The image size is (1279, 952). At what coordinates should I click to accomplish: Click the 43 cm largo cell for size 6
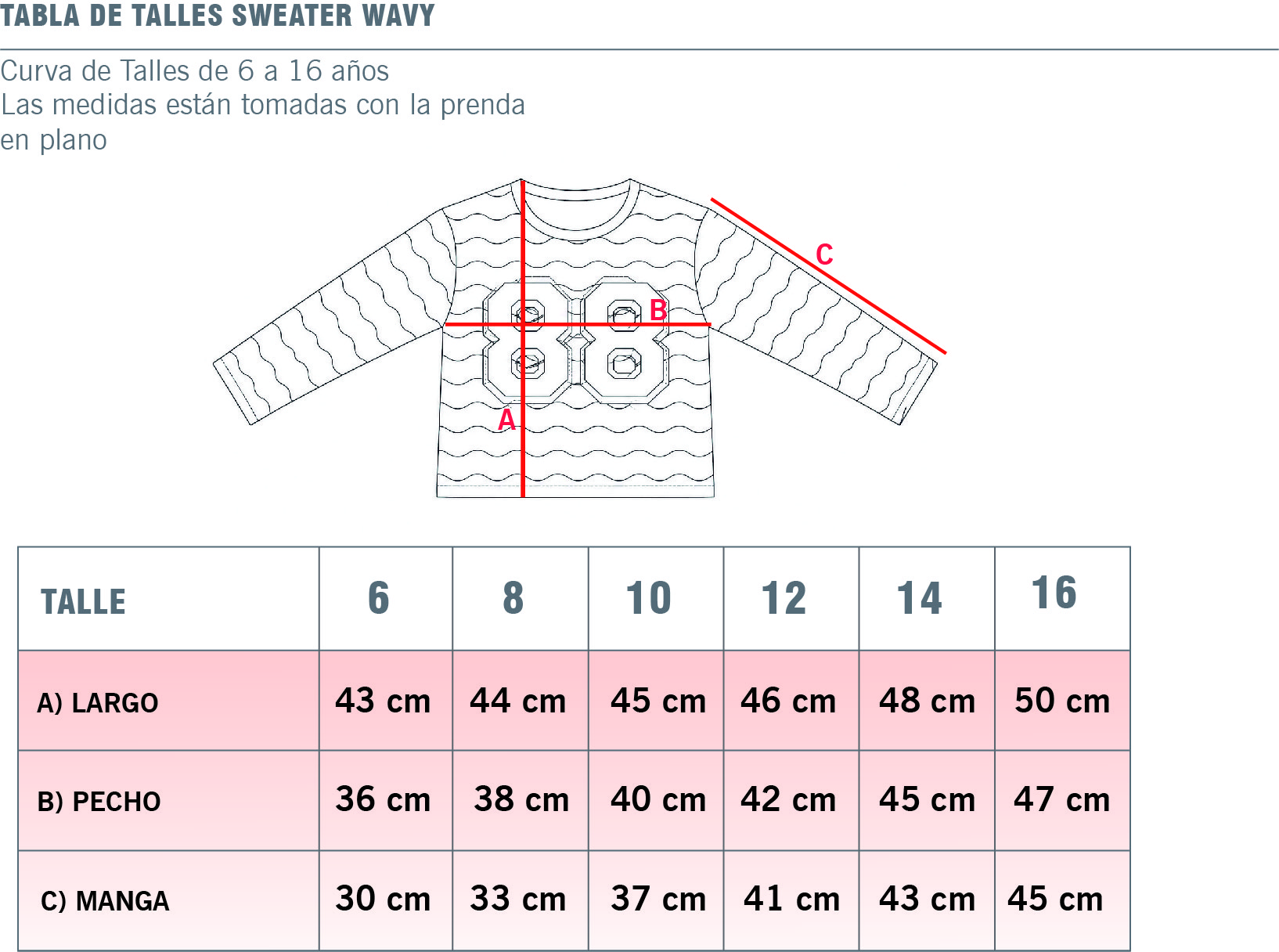[x=386, y=701]
